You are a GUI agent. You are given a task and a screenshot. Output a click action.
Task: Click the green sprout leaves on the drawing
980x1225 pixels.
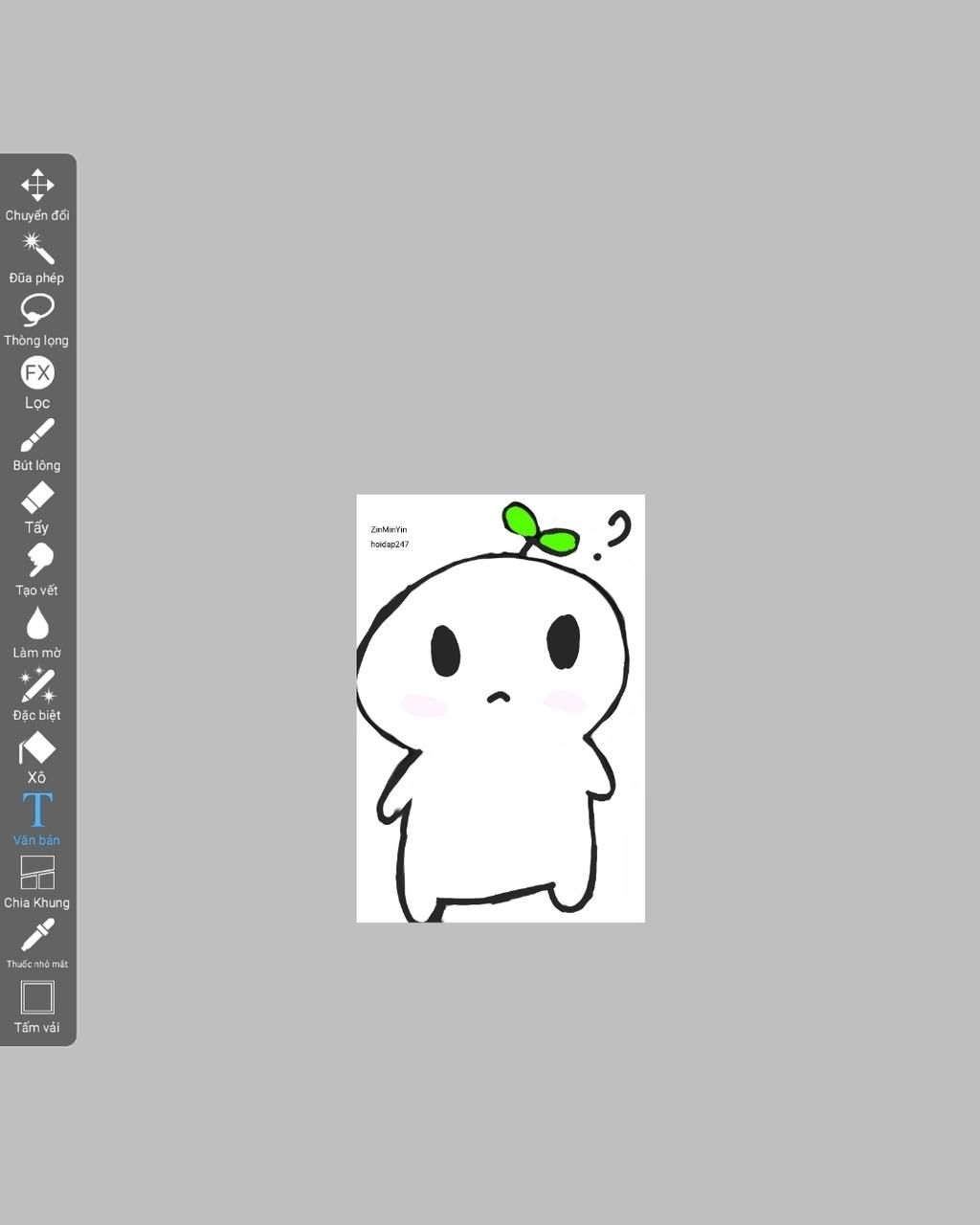(540, 530)
